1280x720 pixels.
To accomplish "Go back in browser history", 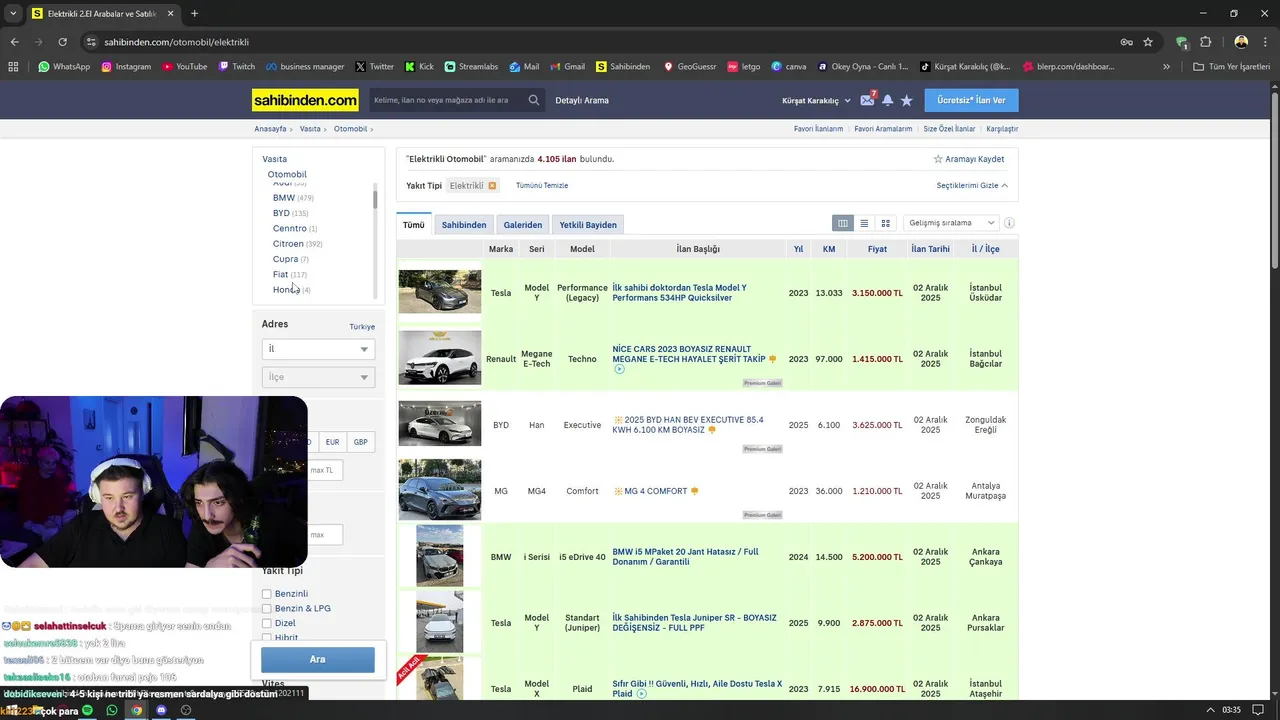I will 14,42.
